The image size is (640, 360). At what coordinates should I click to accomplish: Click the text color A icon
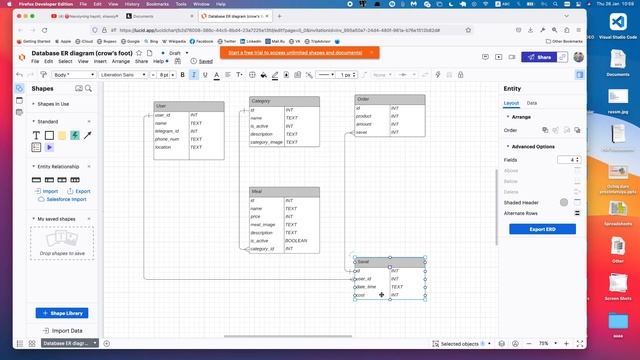(x=216, y=75)
